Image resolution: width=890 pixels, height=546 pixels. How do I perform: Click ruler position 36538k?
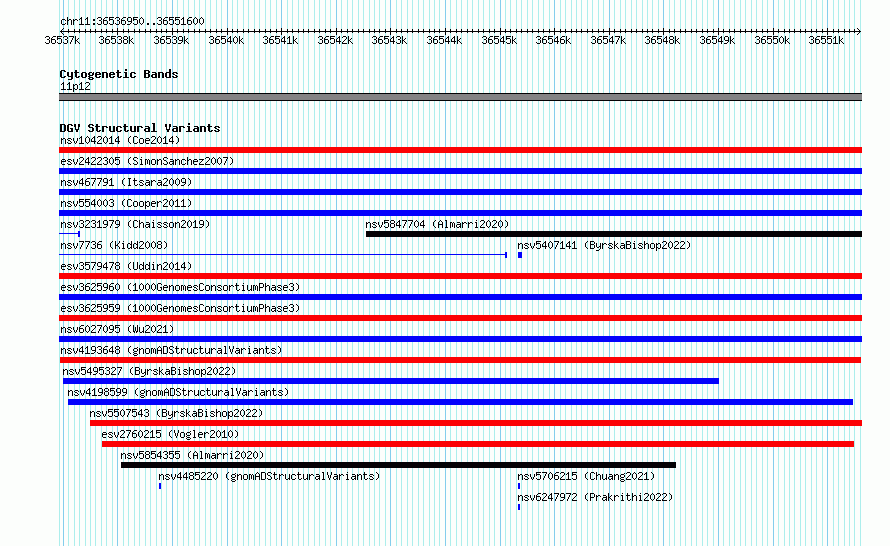click(x=116, y=40)
